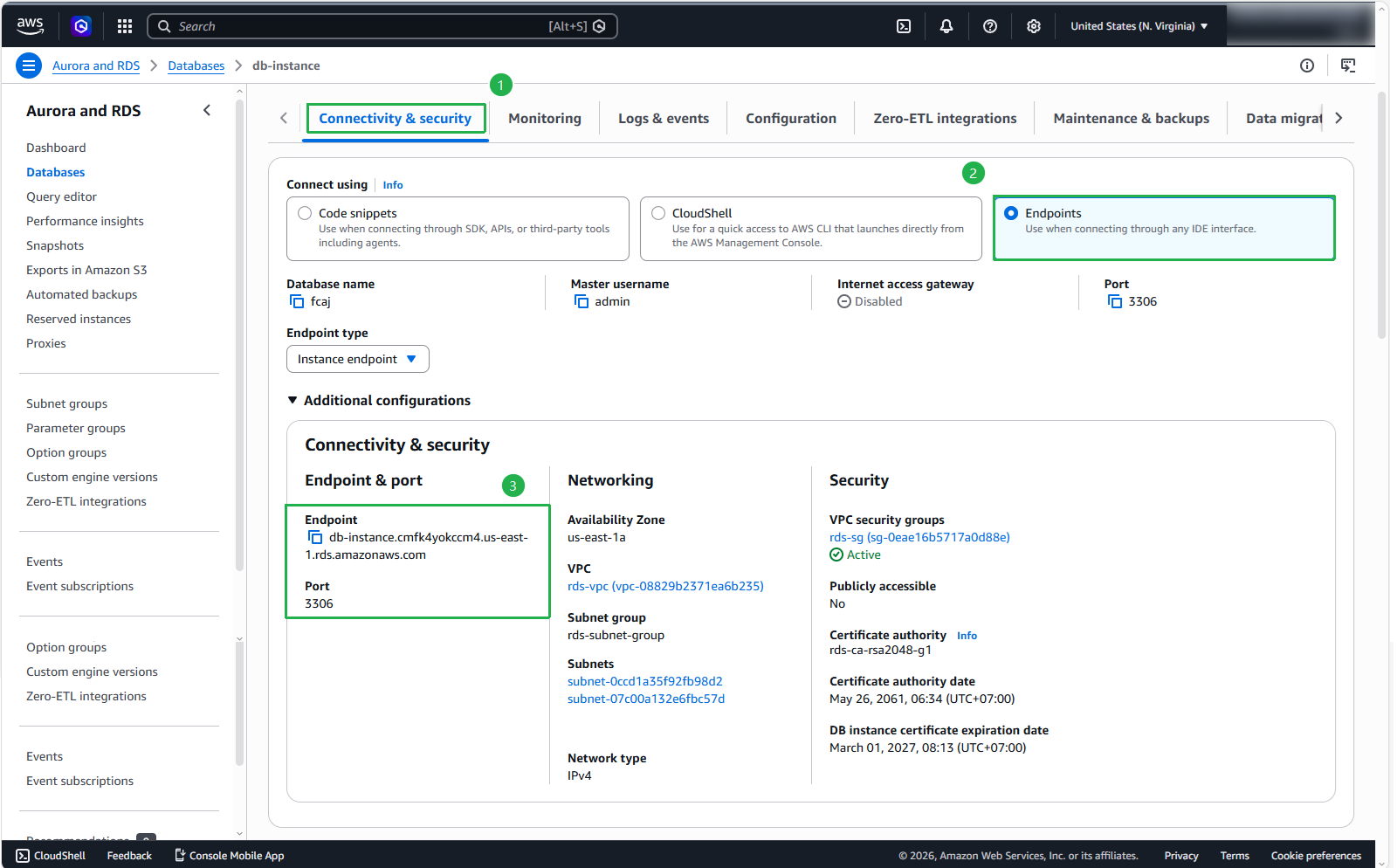Select the CloudShell connect option
The width and height of the screenshot is (1397, 868).
(811, 229)
